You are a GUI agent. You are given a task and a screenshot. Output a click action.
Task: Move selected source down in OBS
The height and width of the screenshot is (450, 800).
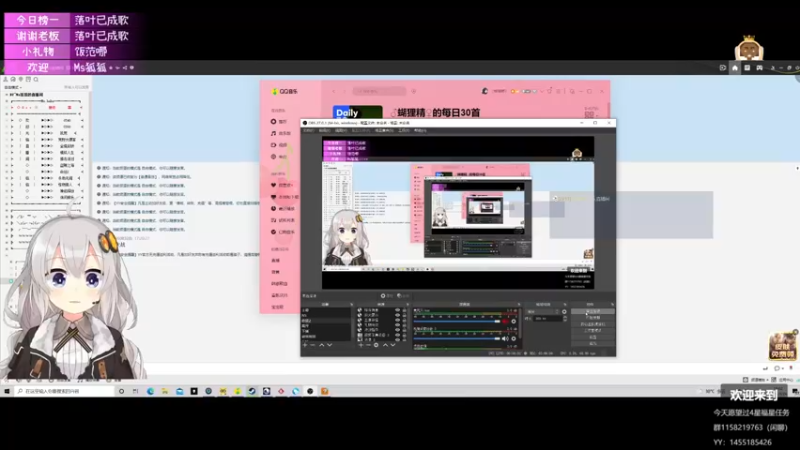[393, 345]
